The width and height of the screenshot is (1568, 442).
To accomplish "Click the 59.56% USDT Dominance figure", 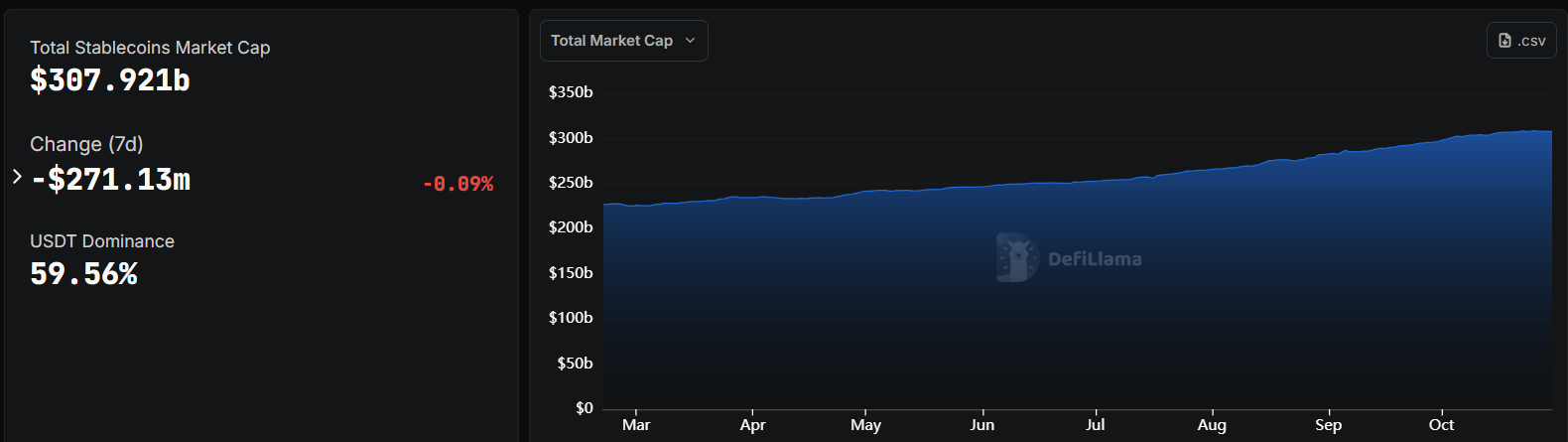I will tap(84, 274).
